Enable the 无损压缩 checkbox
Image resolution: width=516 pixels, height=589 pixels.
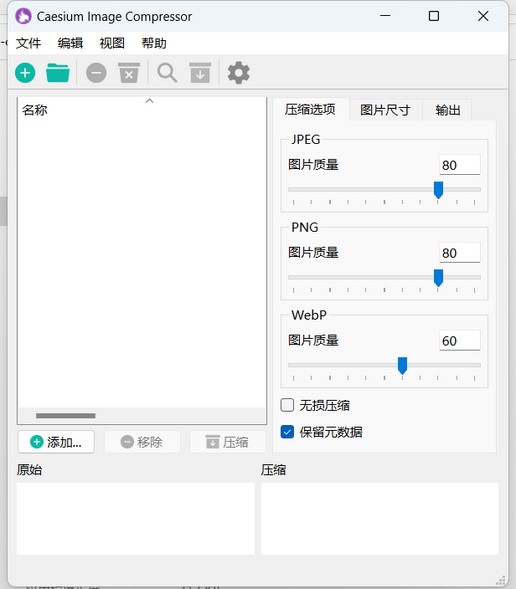point(287,405)
